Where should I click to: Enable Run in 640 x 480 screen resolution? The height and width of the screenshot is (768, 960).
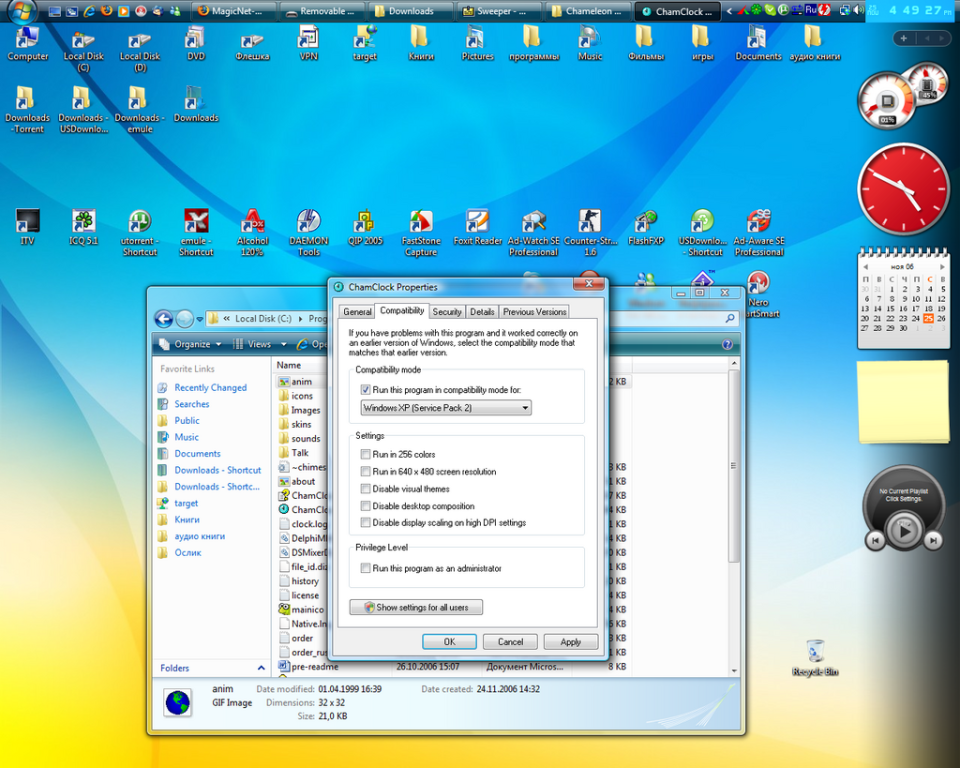pos(366,472)
